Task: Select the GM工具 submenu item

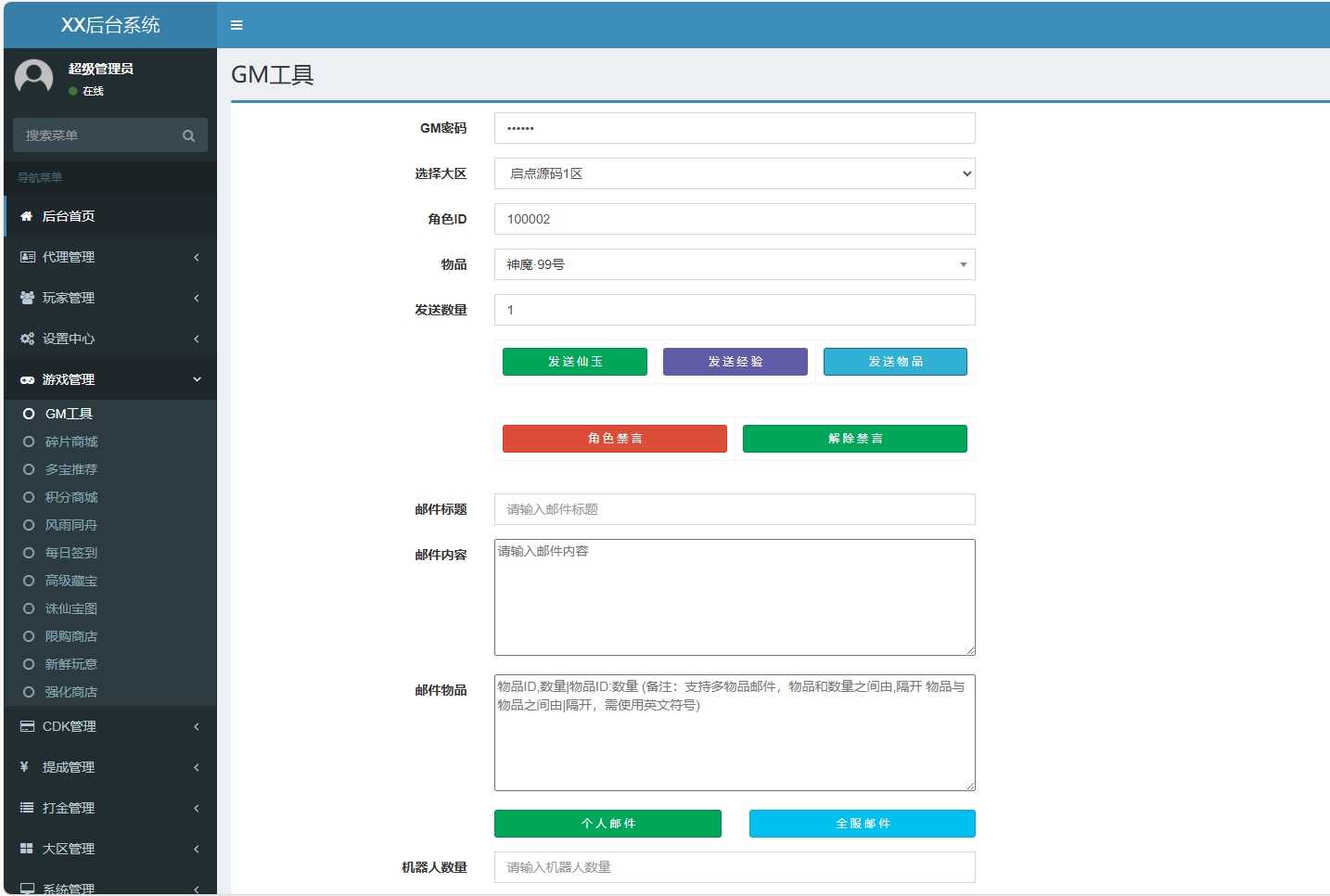Action: coord(110,414)
